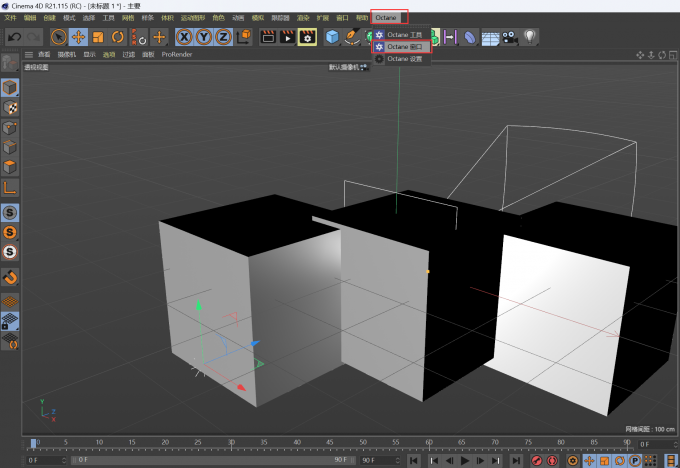Add a Floor environment object
Screen dimensions: 680x468
490,38
